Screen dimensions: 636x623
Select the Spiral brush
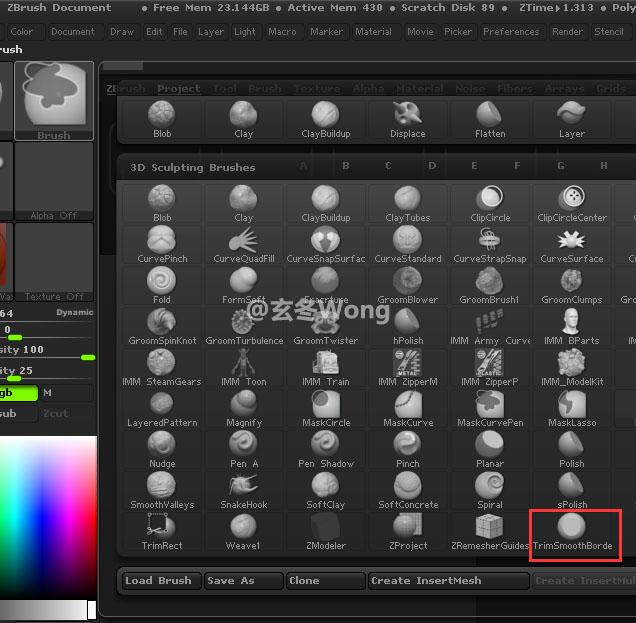click(490, 491)
